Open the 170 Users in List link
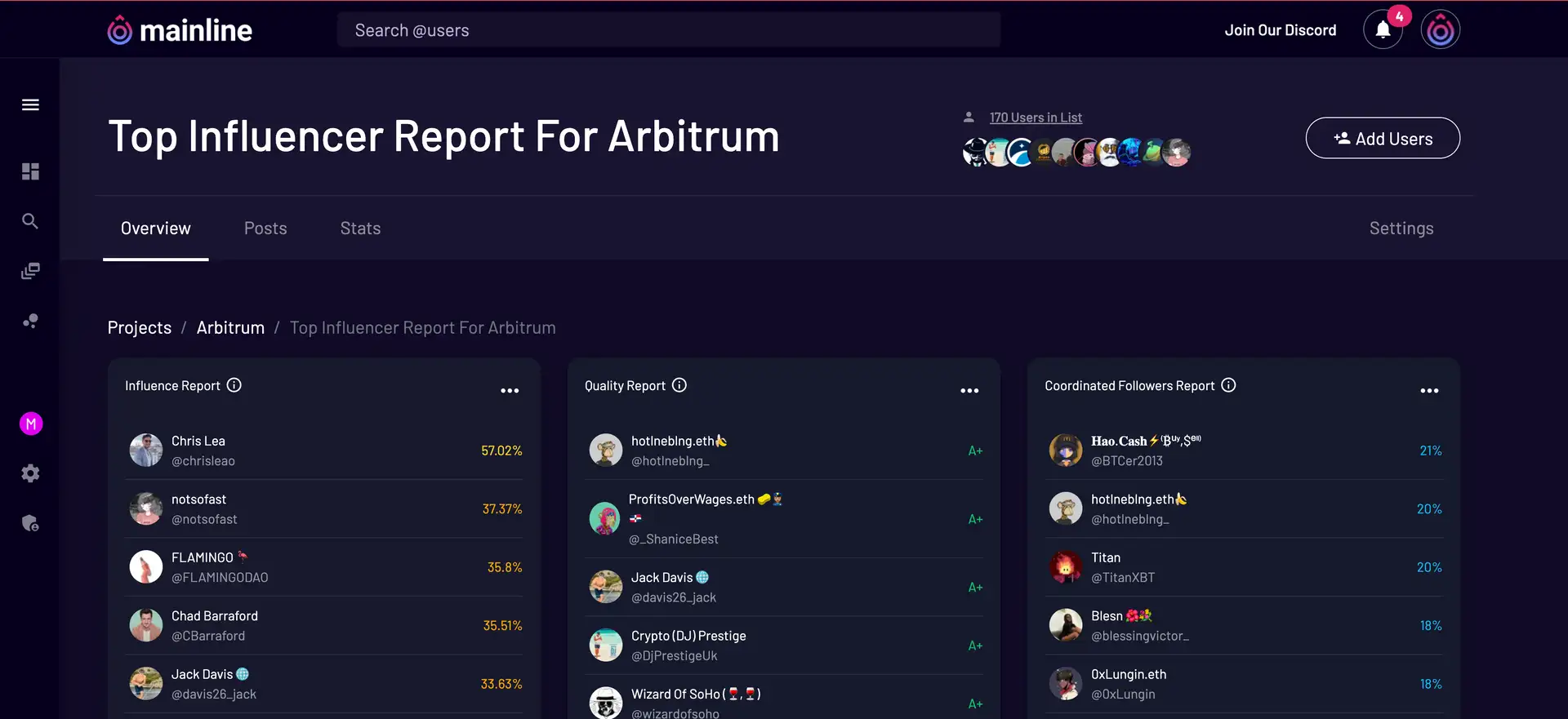Viewport: 1568px width, 719px height. pos(1036,118)
